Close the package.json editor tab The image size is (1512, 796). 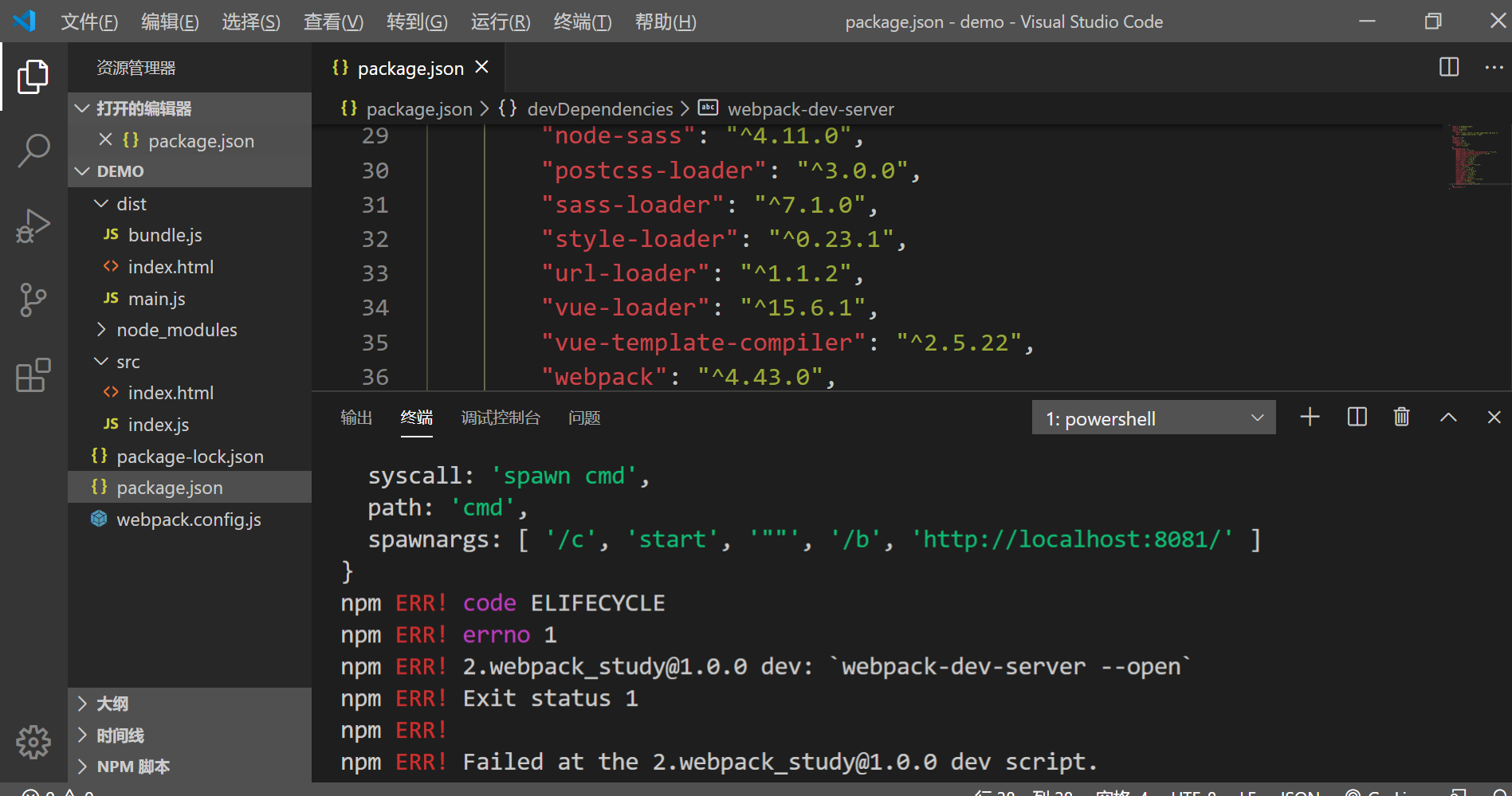point(481,68)
